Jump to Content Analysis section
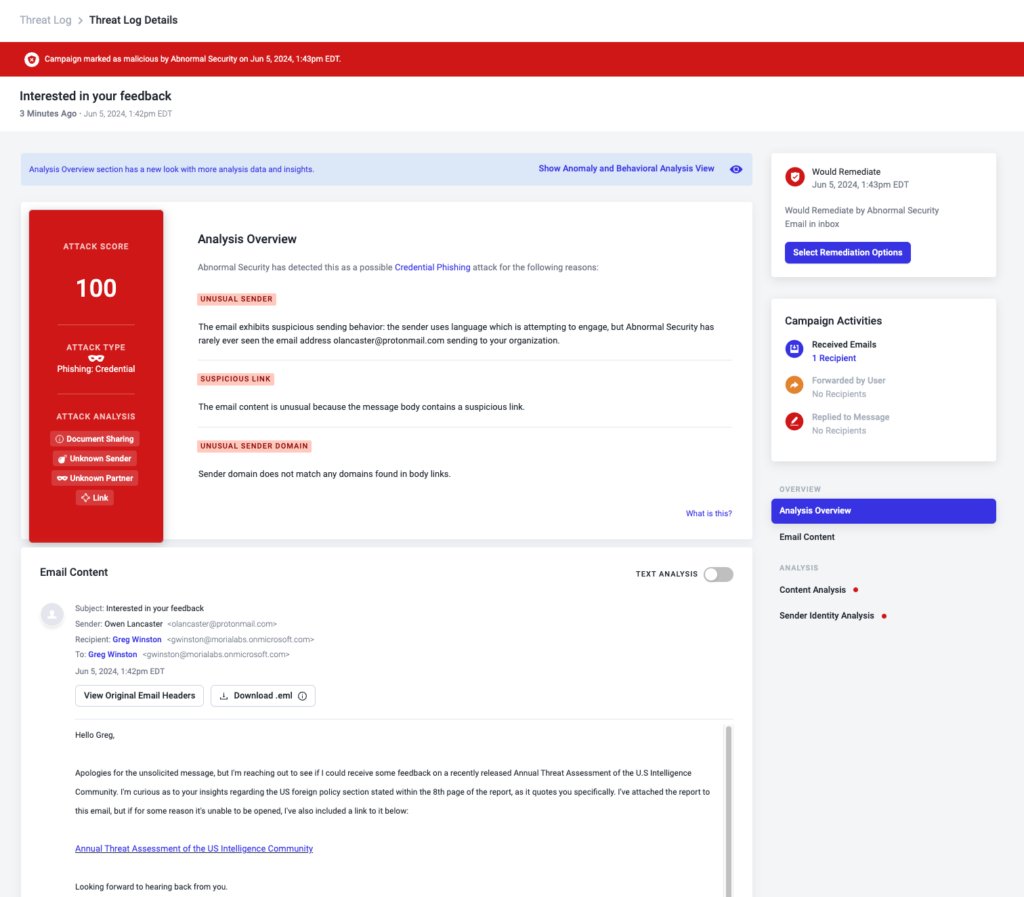 [x=812, y=590]
